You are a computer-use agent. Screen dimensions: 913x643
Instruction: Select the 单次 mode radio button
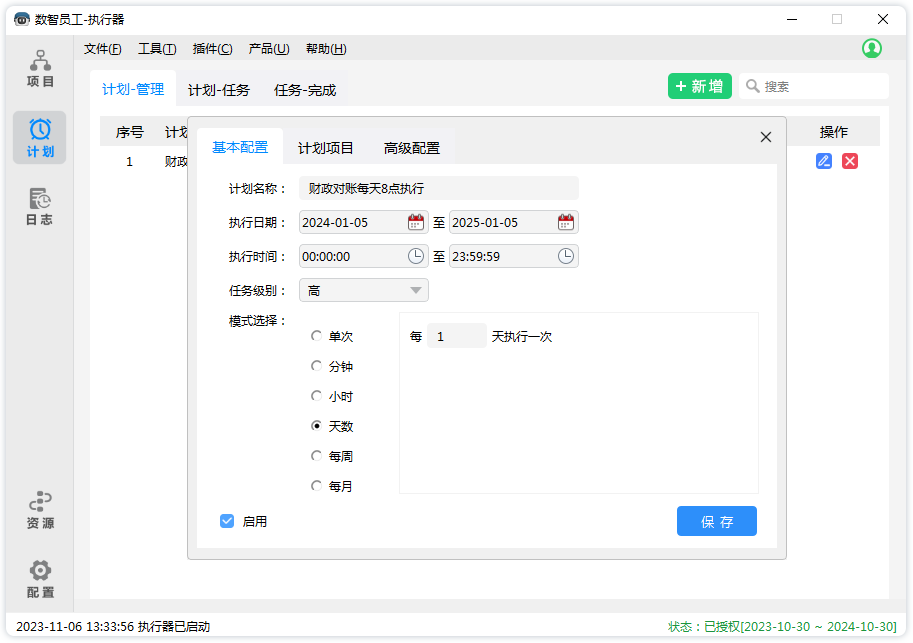point(317,337)
